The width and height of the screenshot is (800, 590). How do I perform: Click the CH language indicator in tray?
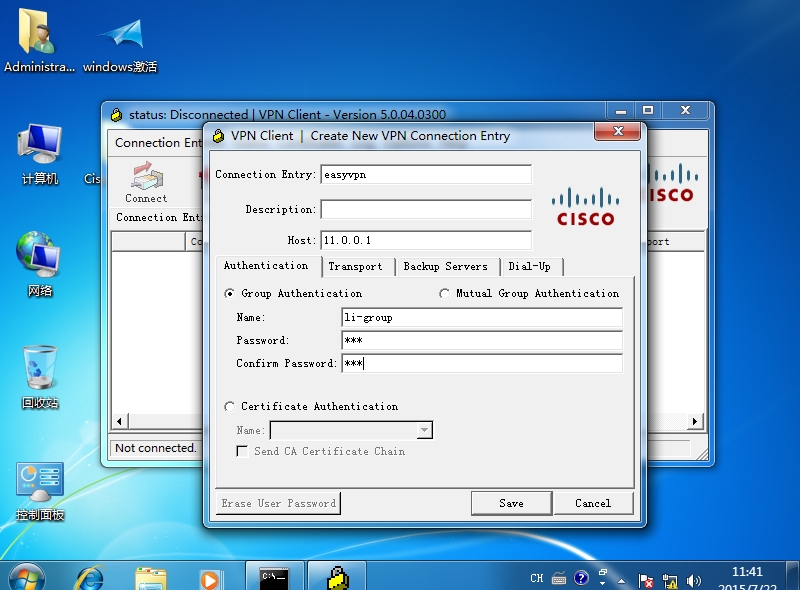point(536,578)
